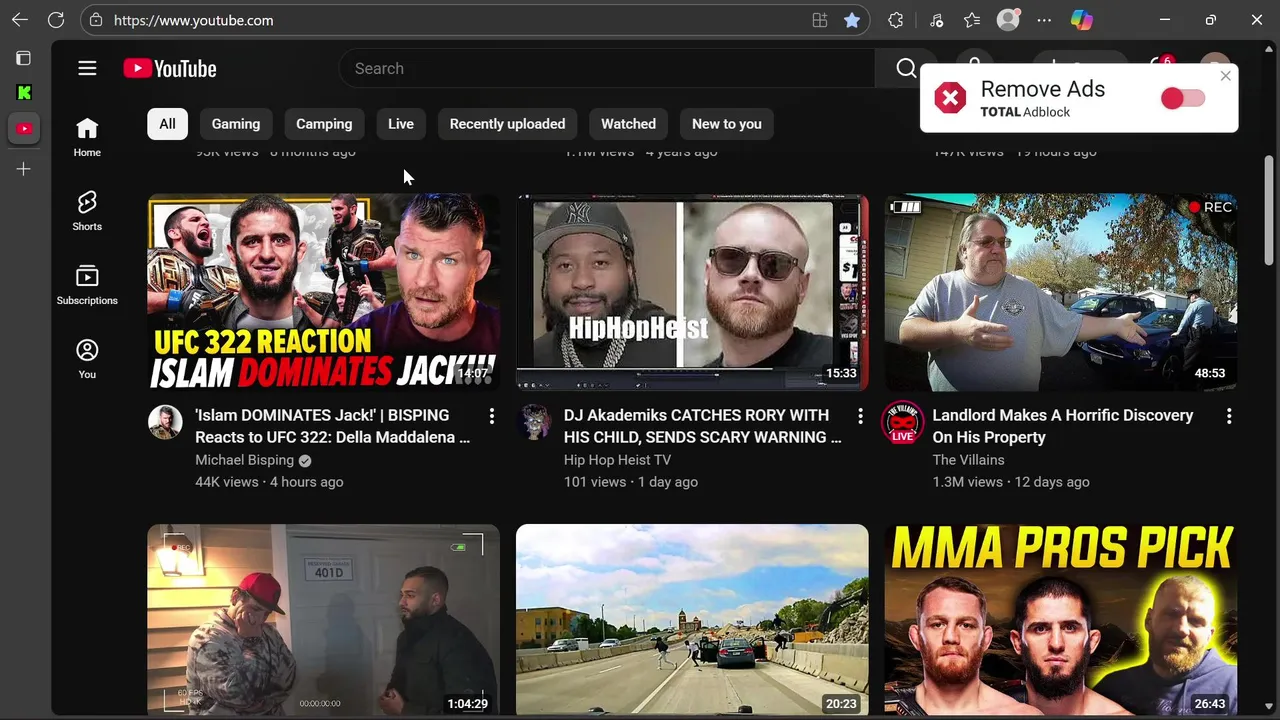Click the page vertical scrollbar
The width and height of the screenshot is (1280, 720).
tap(1270, 210)
